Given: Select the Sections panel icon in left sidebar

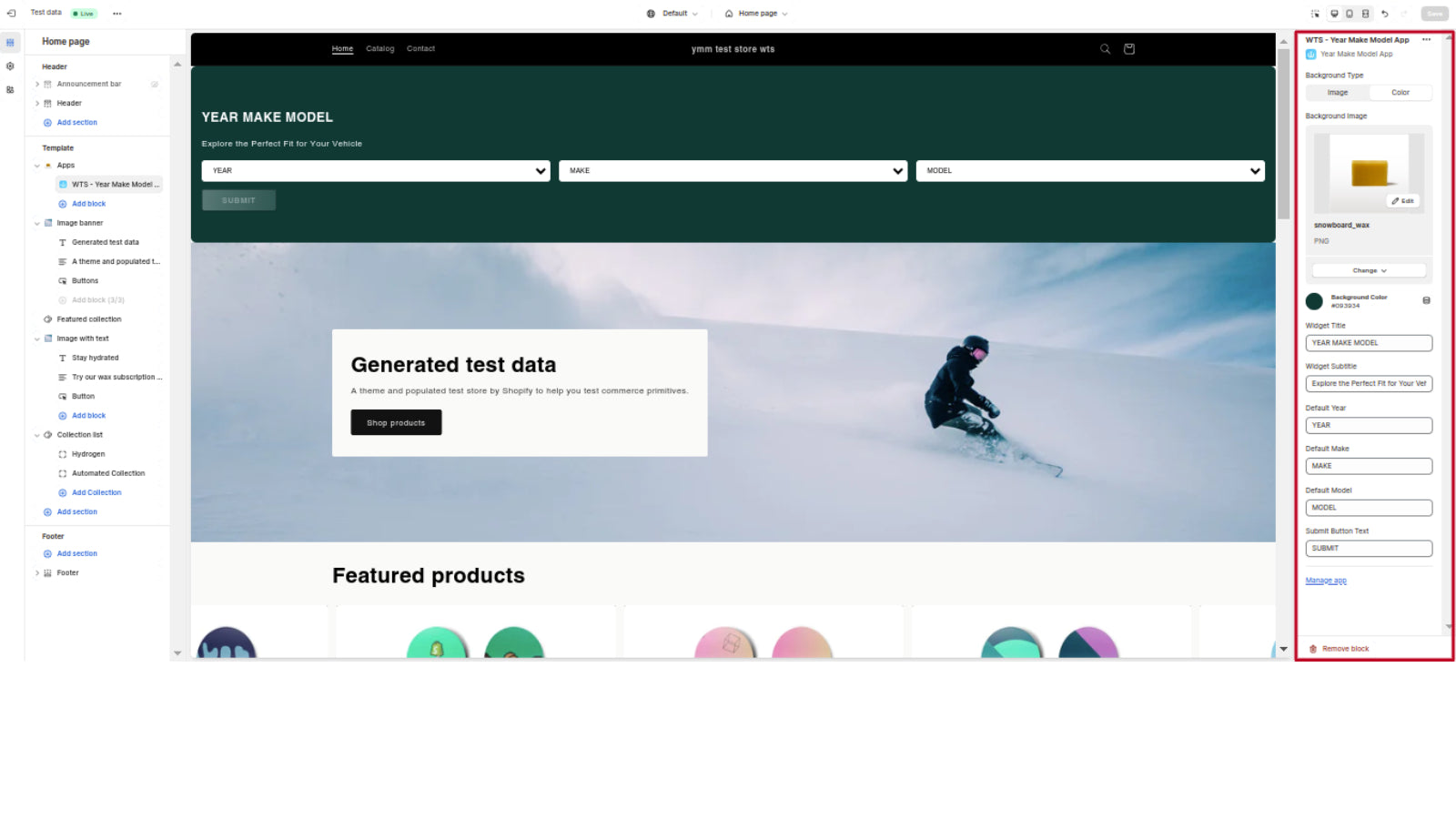Looking at the screenshot, I should point(10,42).
